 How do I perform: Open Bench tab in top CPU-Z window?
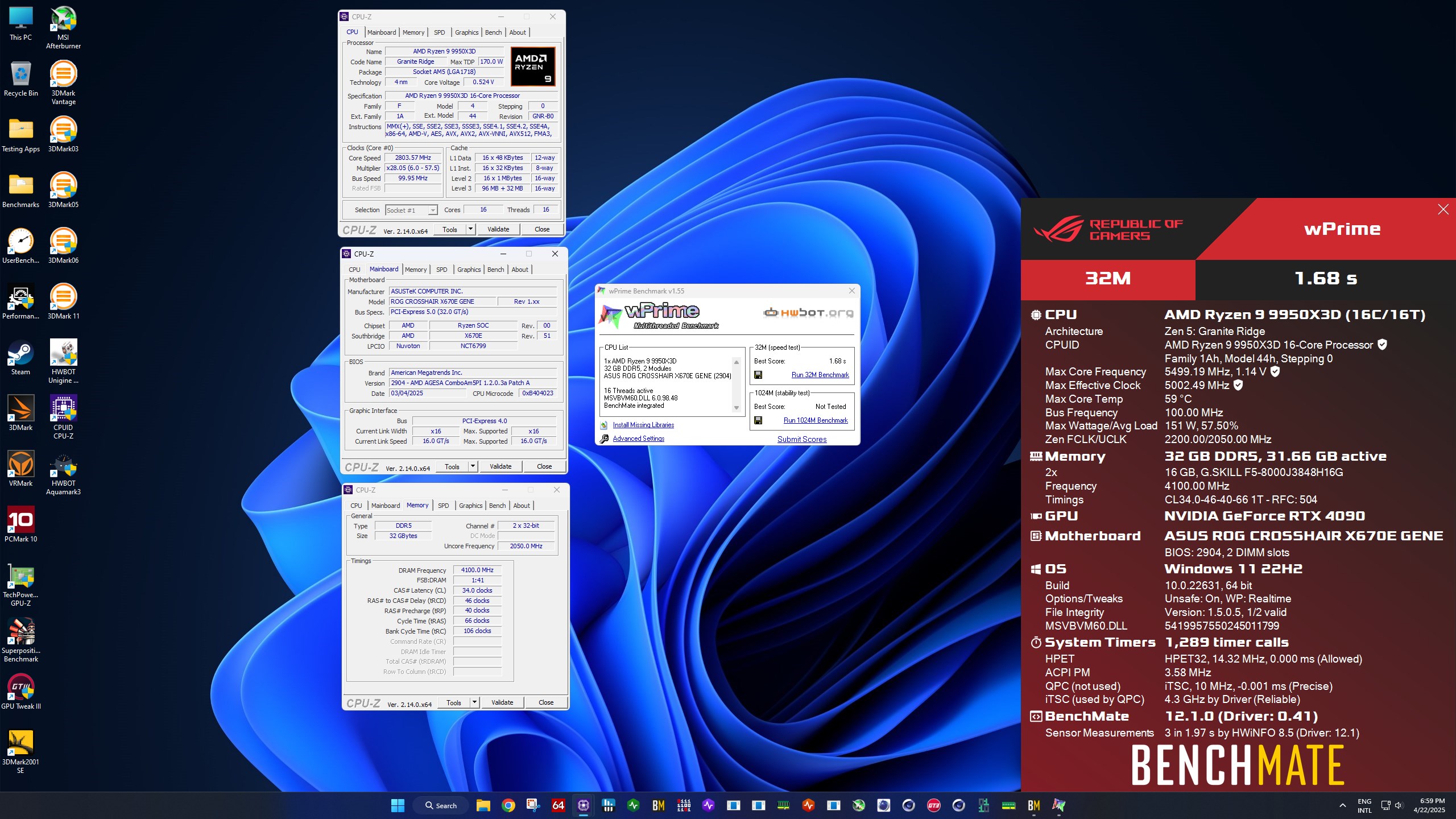493,32
